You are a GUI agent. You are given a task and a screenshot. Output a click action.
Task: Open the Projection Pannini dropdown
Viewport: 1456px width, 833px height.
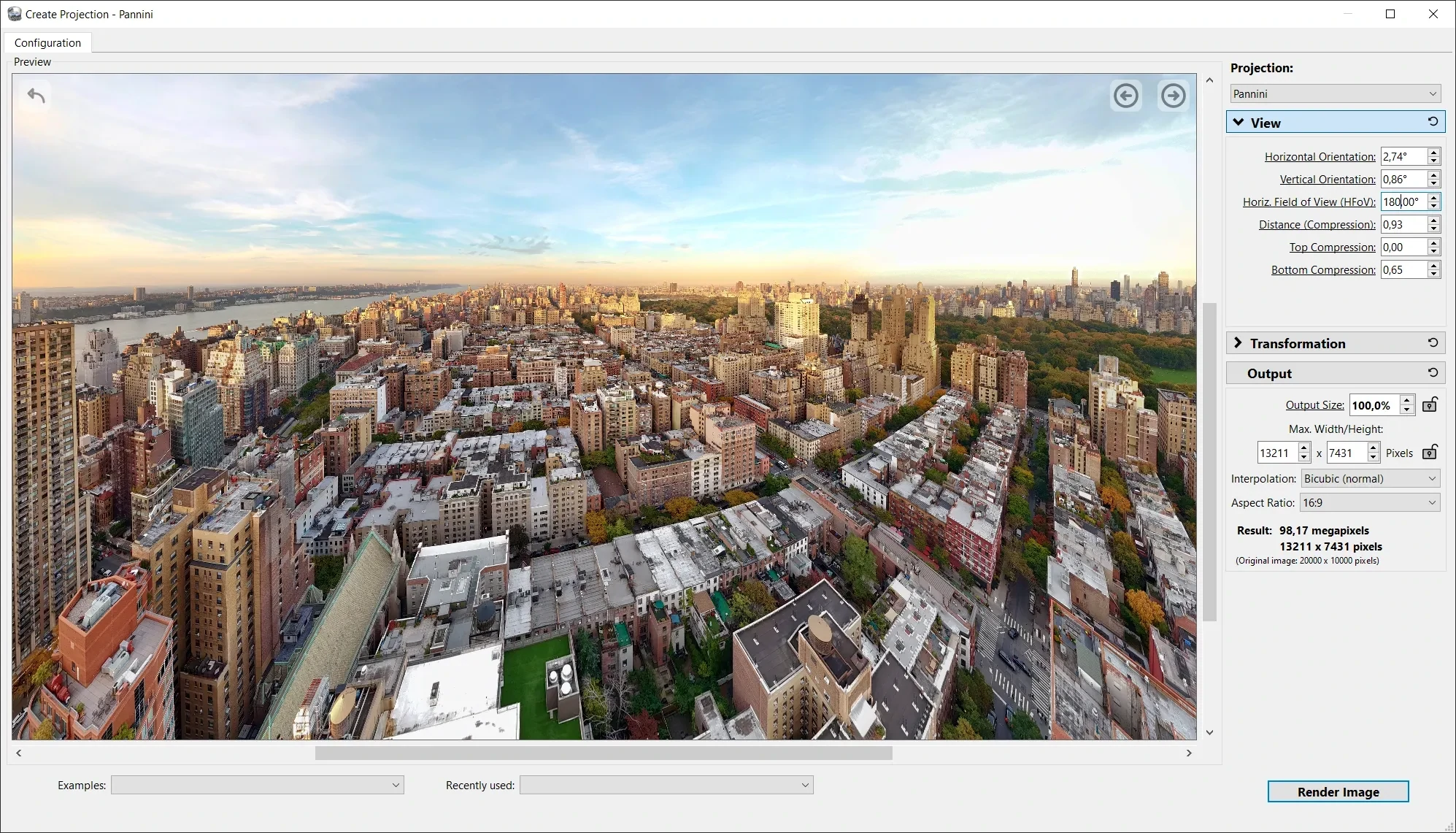point(1336,93)
